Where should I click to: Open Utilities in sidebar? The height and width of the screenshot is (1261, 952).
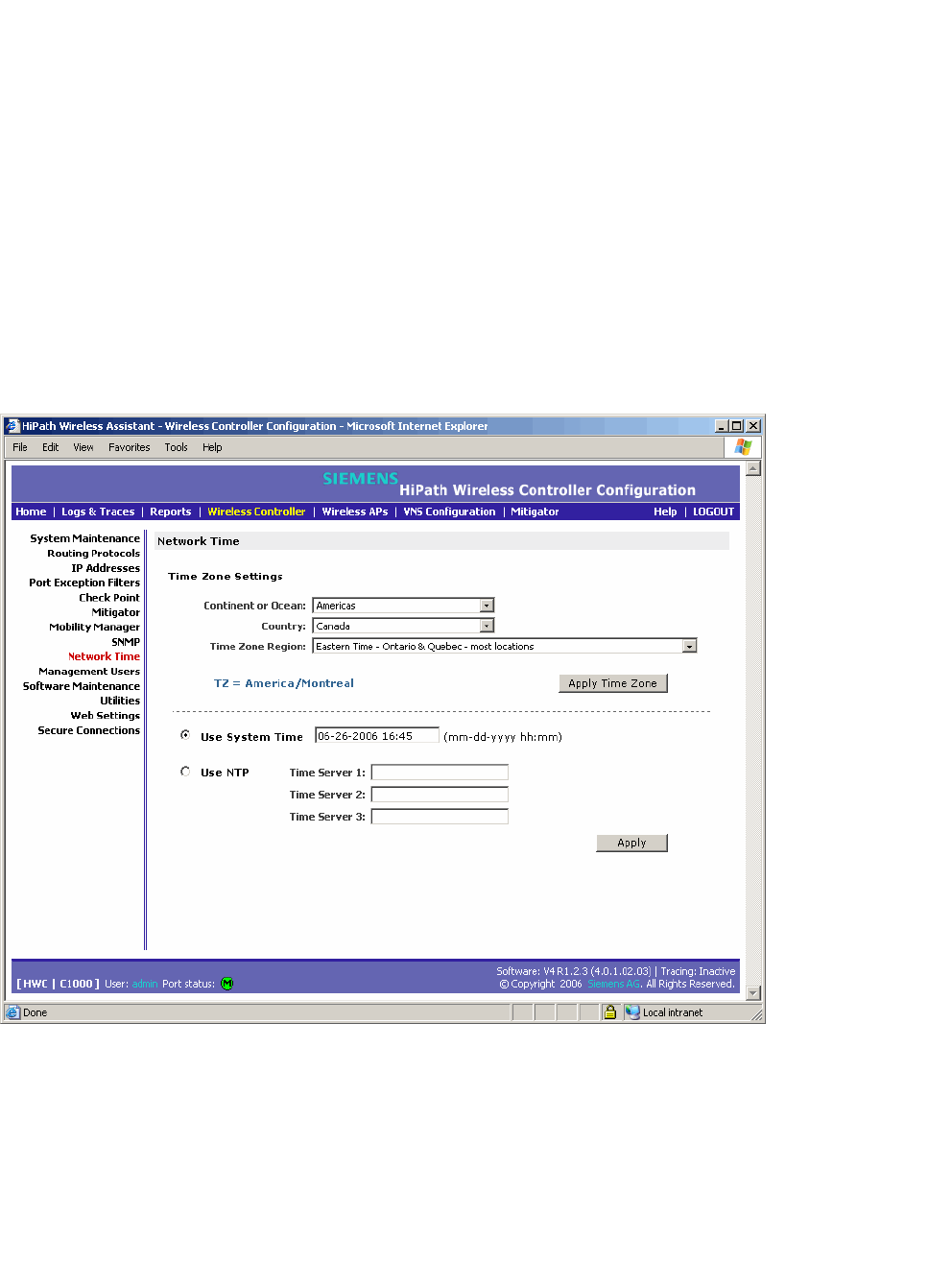120,701
